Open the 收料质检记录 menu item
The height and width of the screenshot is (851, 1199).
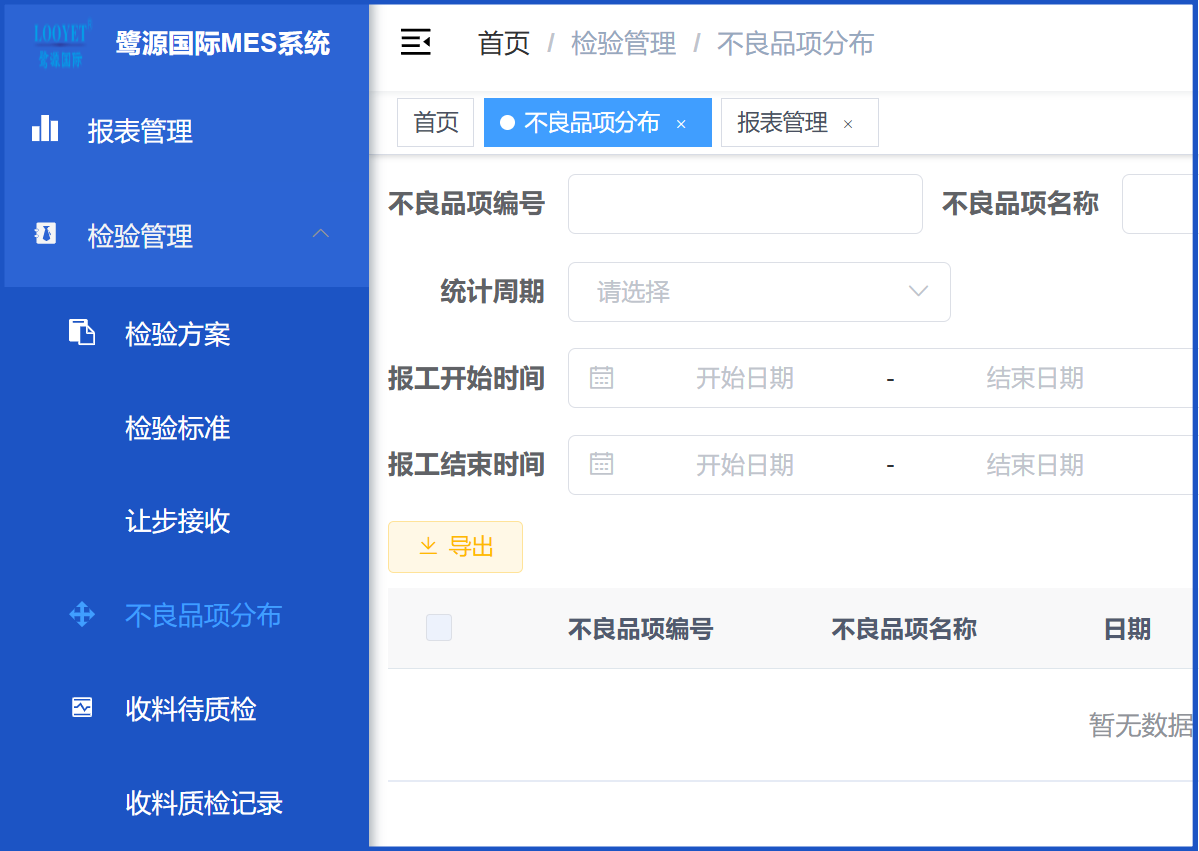pyautogui.click(x=204, y=803)
